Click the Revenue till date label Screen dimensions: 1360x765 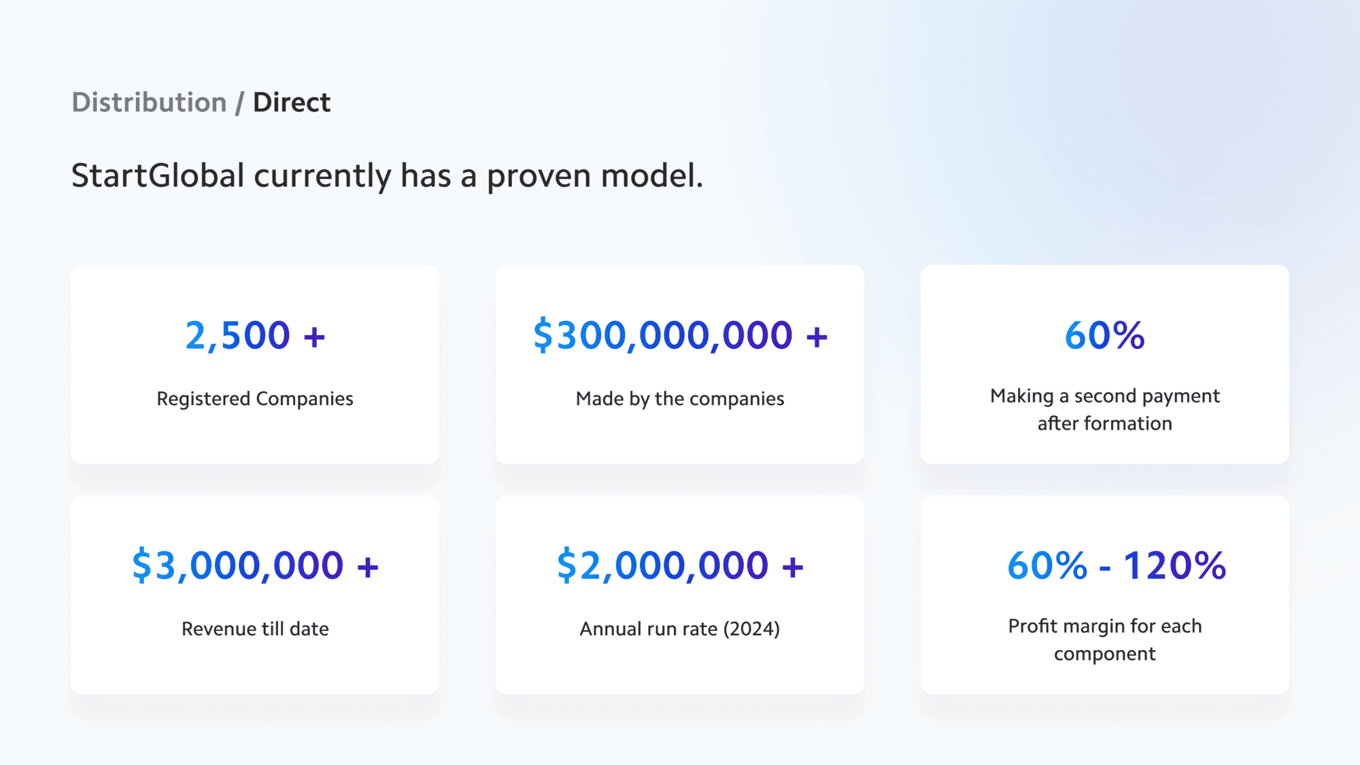[255, 629]
